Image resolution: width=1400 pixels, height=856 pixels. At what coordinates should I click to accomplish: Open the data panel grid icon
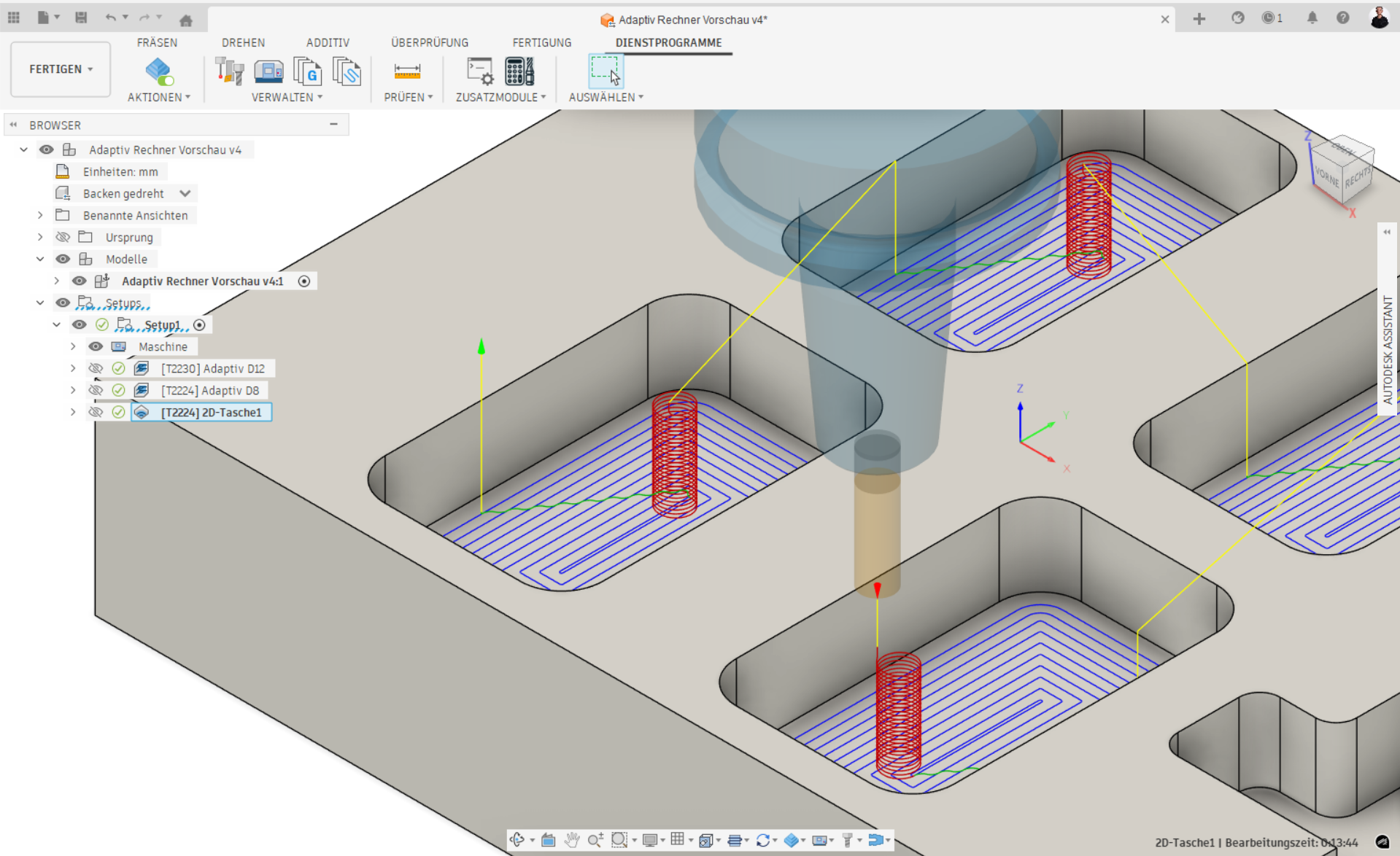(13, 17)
